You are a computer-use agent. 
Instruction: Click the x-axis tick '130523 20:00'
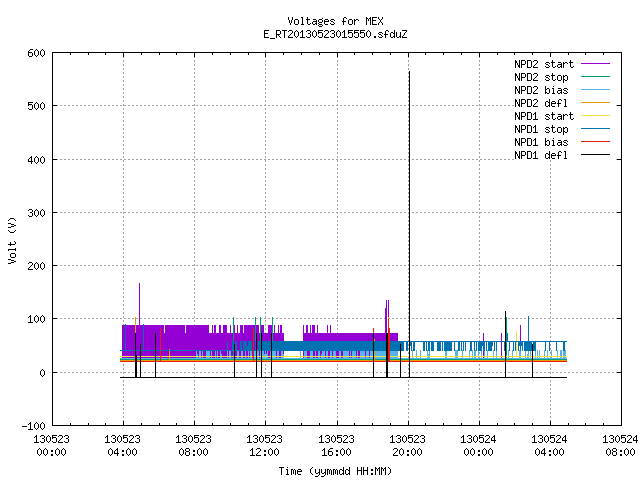click(407, 446)
